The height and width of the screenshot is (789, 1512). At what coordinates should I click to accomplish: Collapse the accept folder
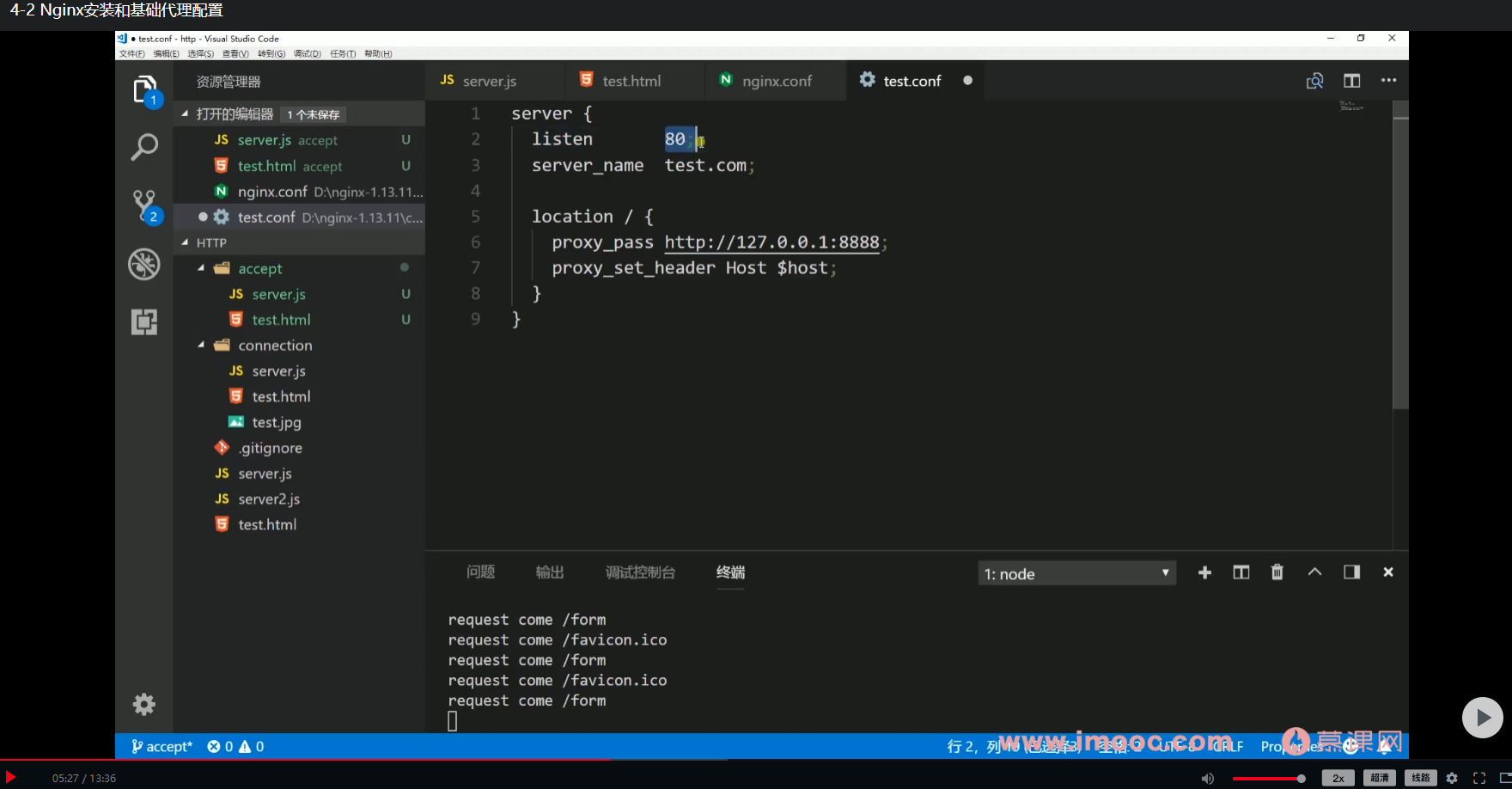pyautogui.click(x=201, y=268)
